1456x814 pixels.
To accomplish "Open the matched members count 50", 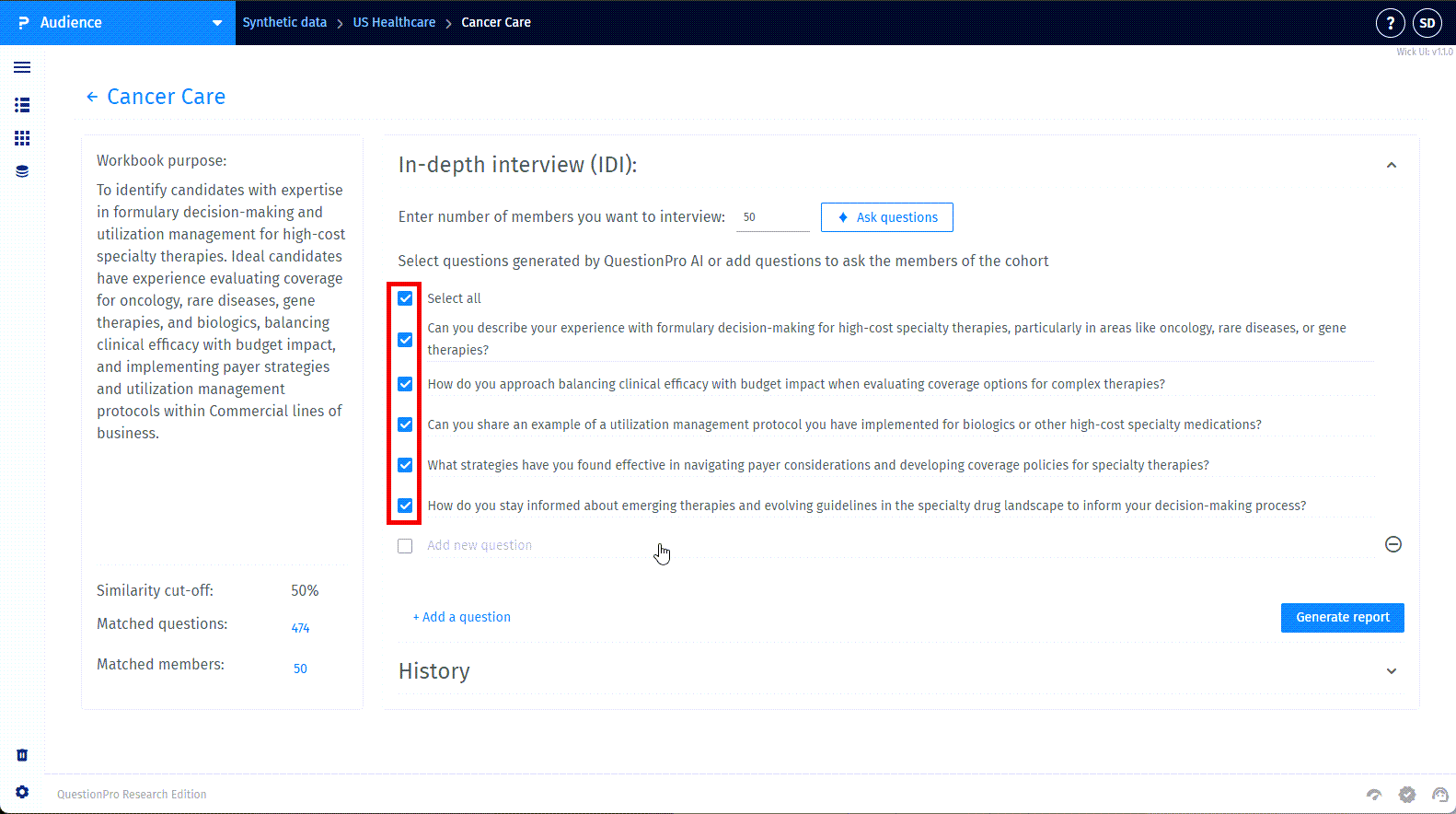I will click(300, 669).
